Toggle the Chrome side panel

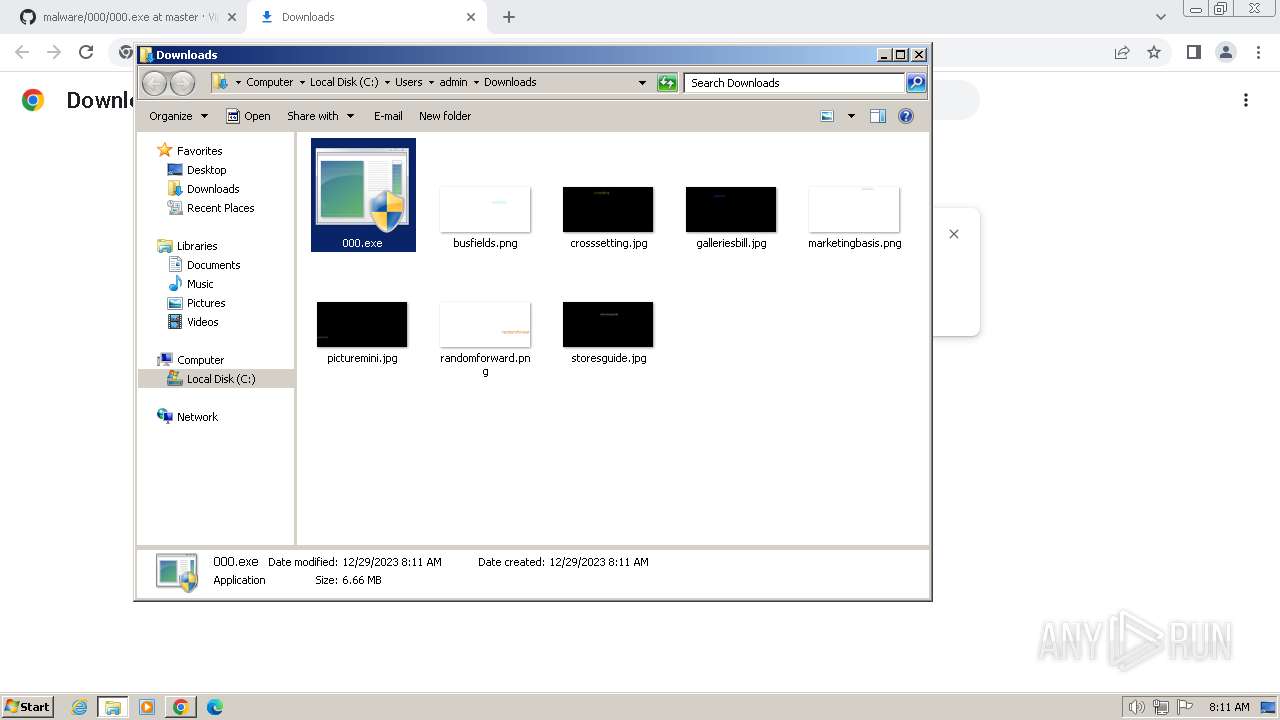tap(1193, 52)
